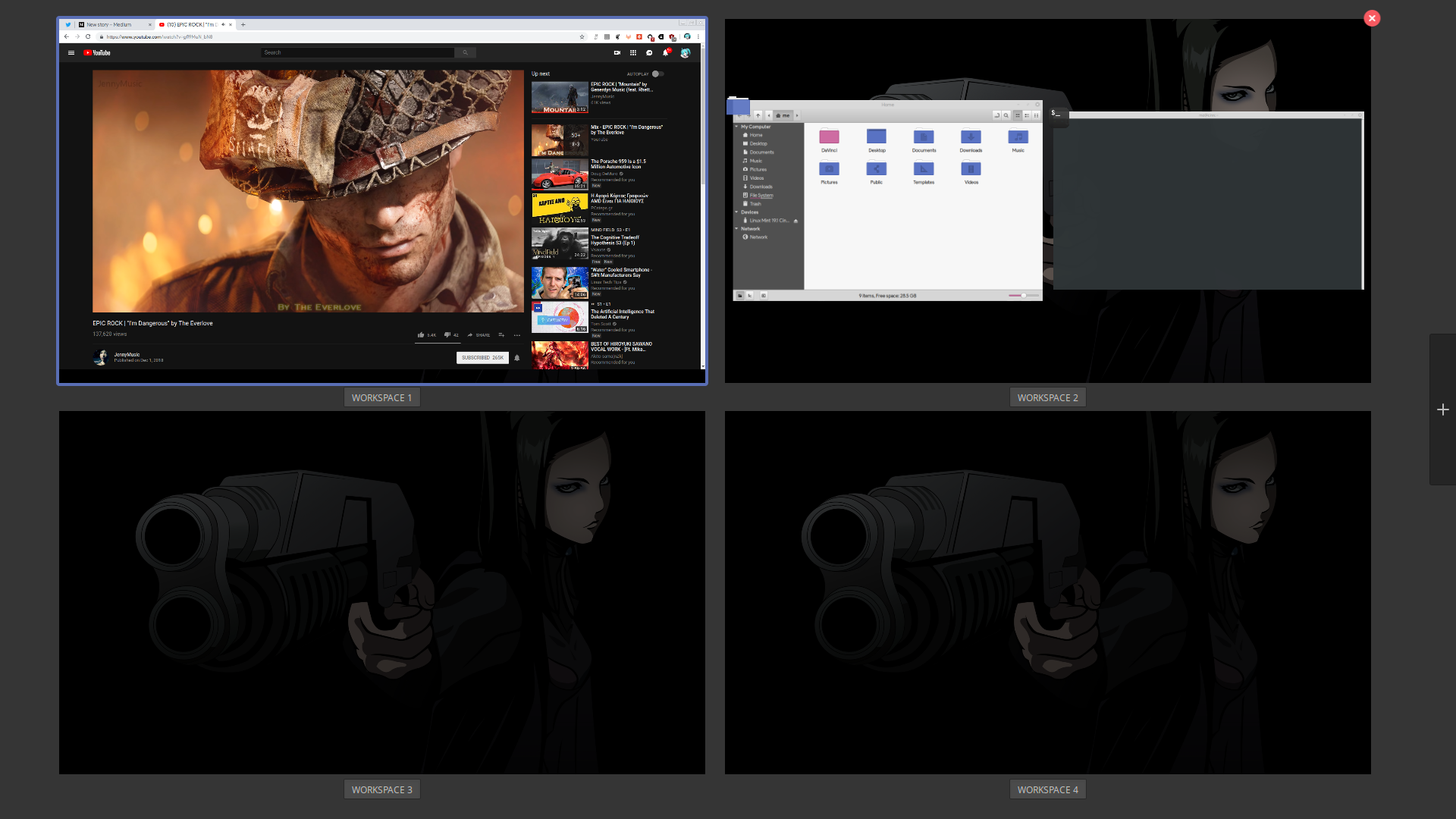Open the empty Workspace 4 preview
Screen dimensions: 1456x819
click(x=1047, y=592)
